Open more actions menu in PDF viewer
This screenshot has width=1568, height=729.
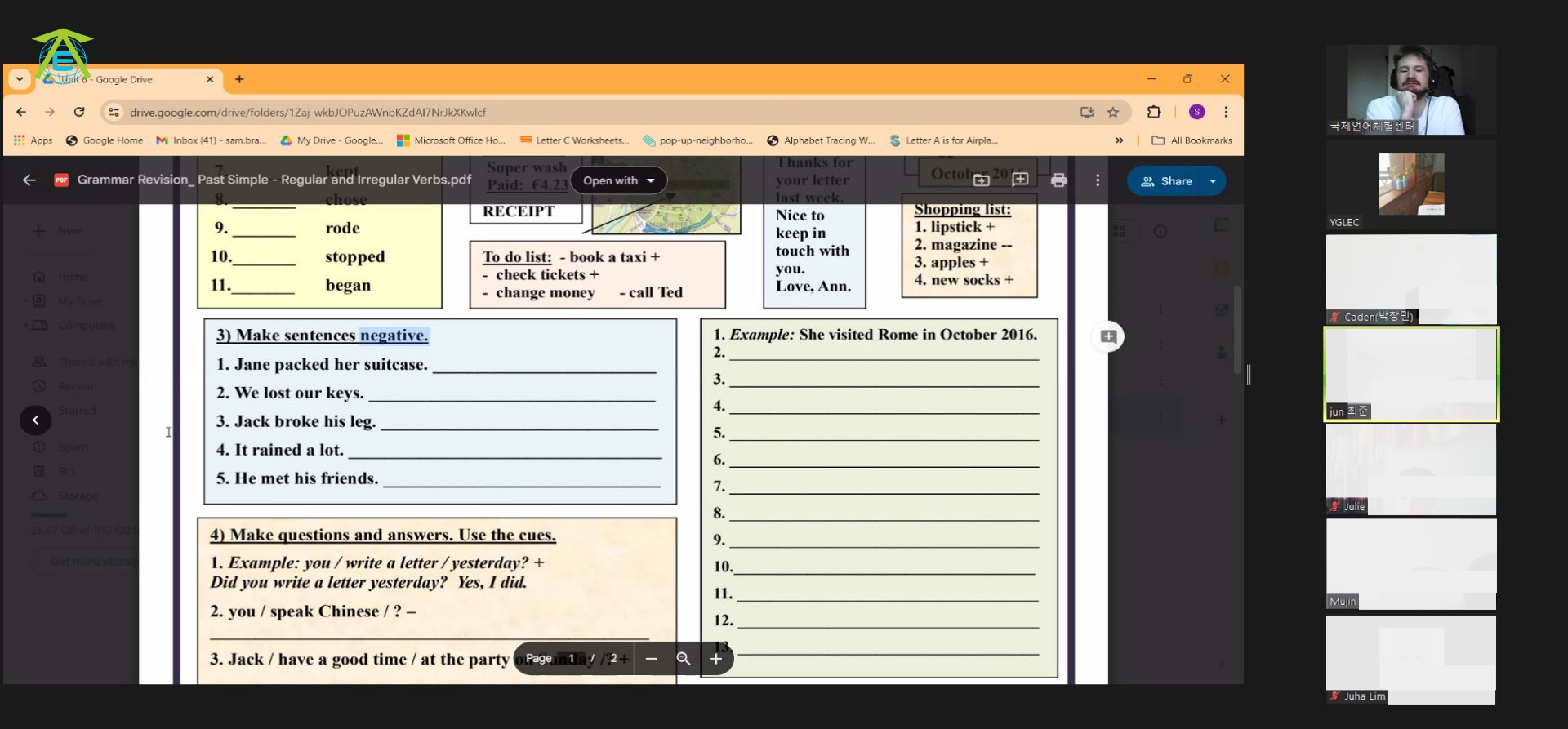click(x=1098, y=180)
